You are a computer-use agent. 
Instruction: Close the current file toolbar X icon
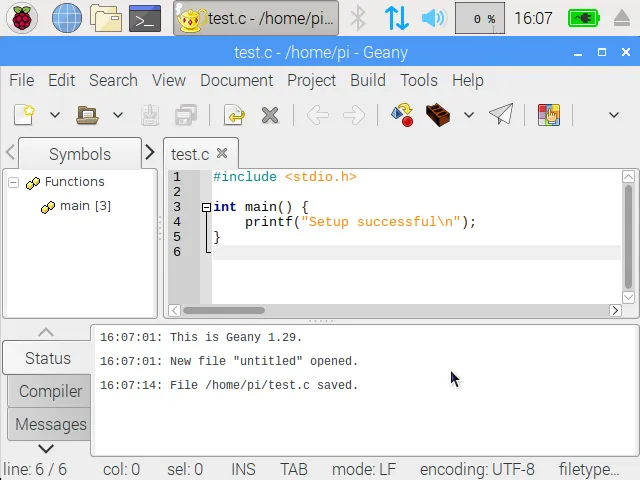(x=270, y=115)
